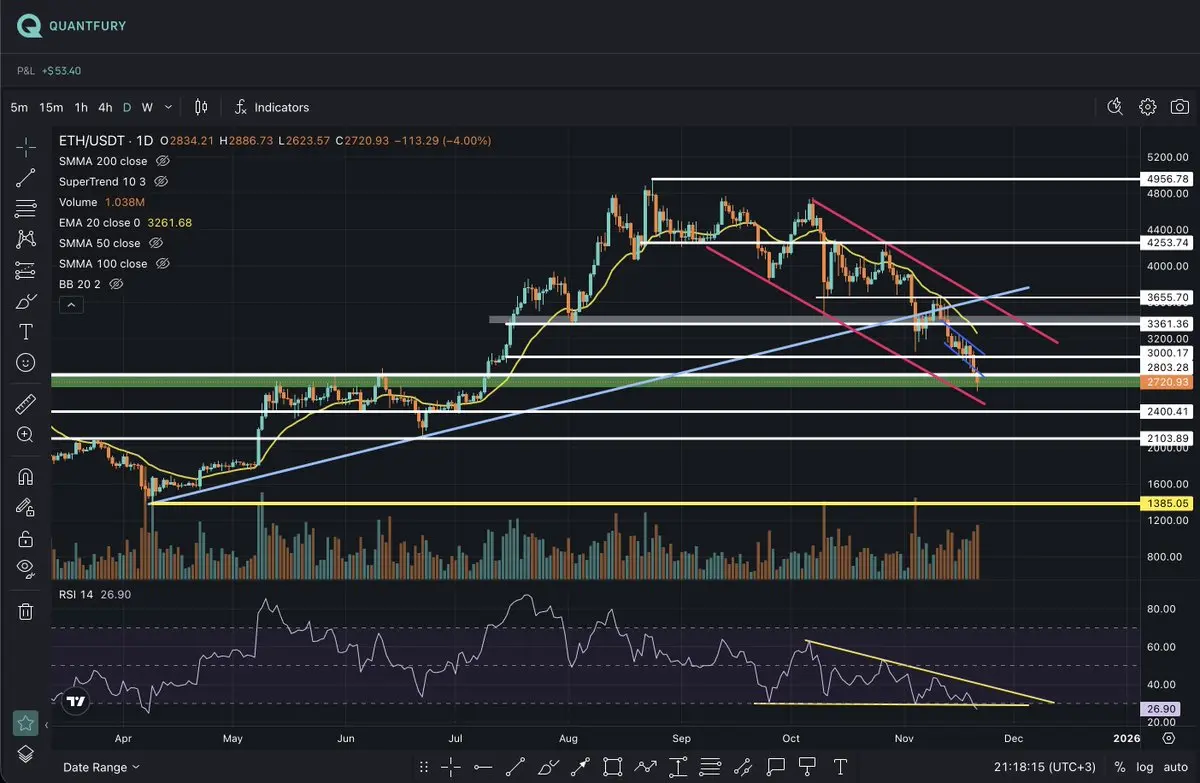The image size is (1200, 783).
Task: Select price range tool in favorites toolbar
Action: tap(678, 767)
